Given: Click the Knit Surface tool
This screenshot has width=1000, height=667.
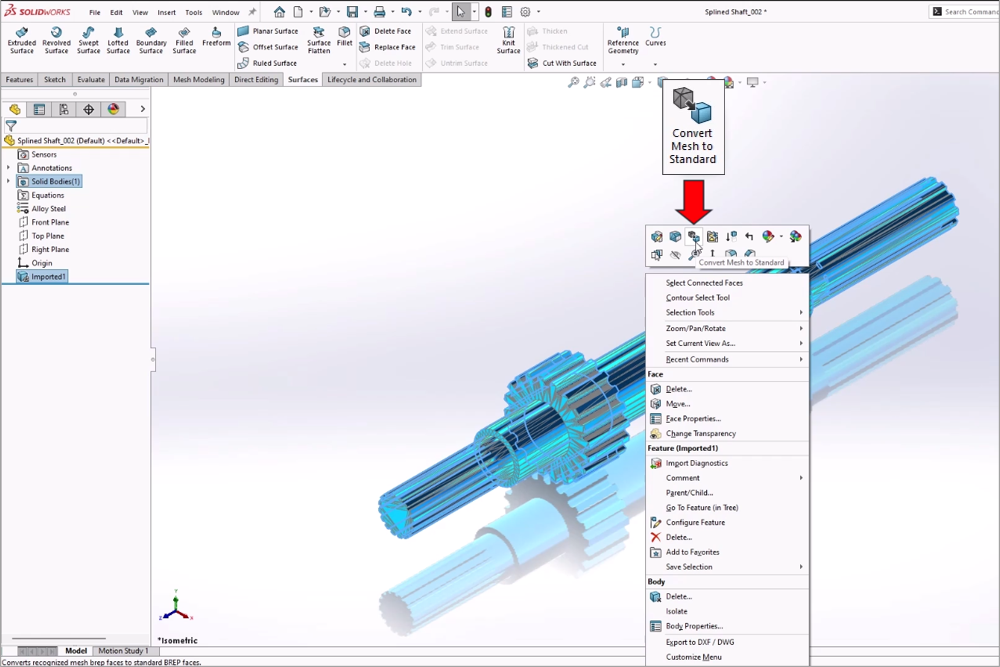Looking at the screenshot, I should tap(508, 40).
